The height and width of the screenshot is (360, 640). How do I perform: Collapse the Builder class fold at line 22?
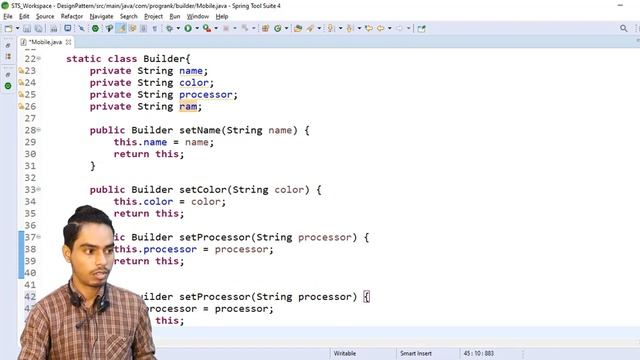[39, 59]
